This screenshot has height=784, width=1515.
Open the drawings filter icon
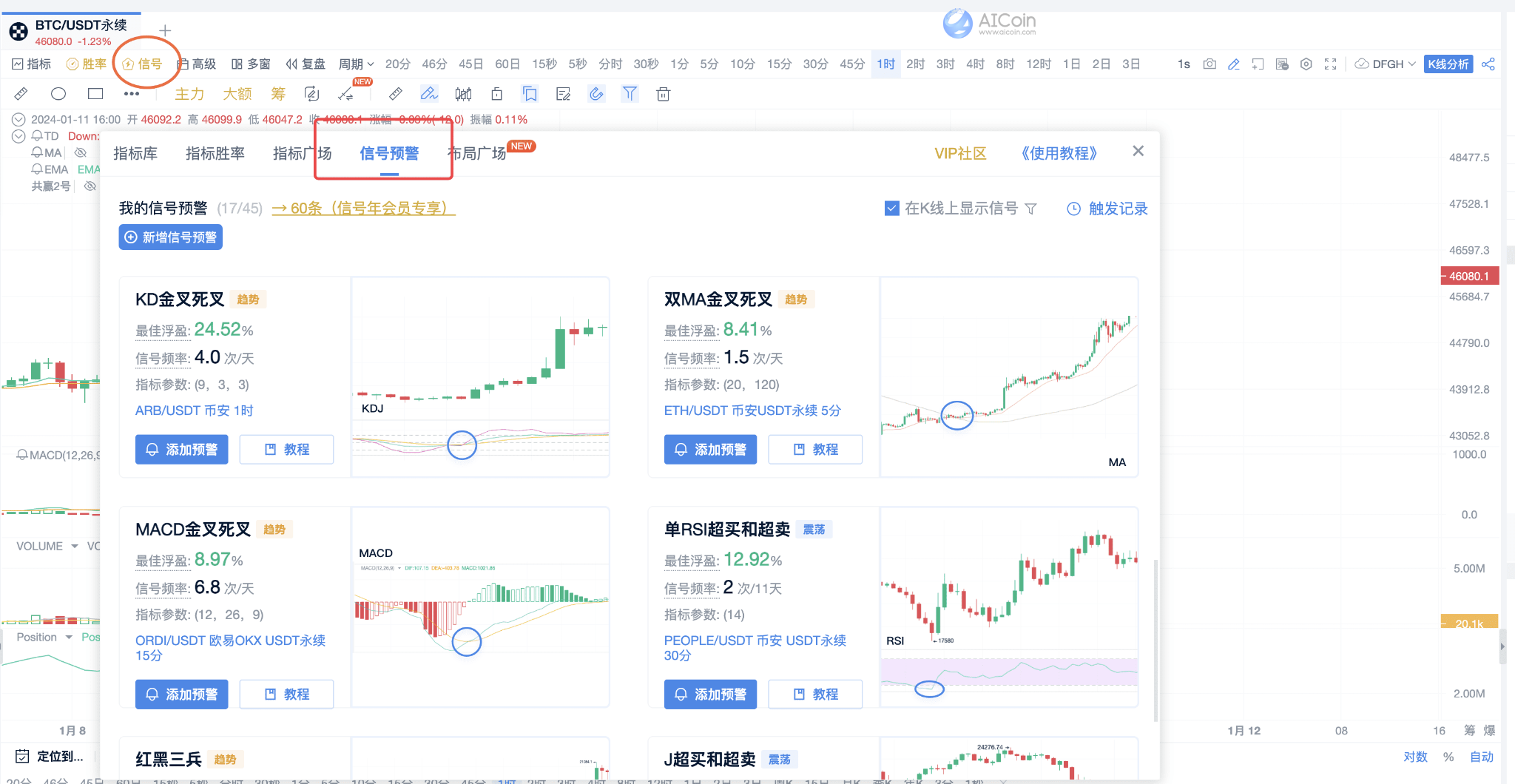pos(630,93)
